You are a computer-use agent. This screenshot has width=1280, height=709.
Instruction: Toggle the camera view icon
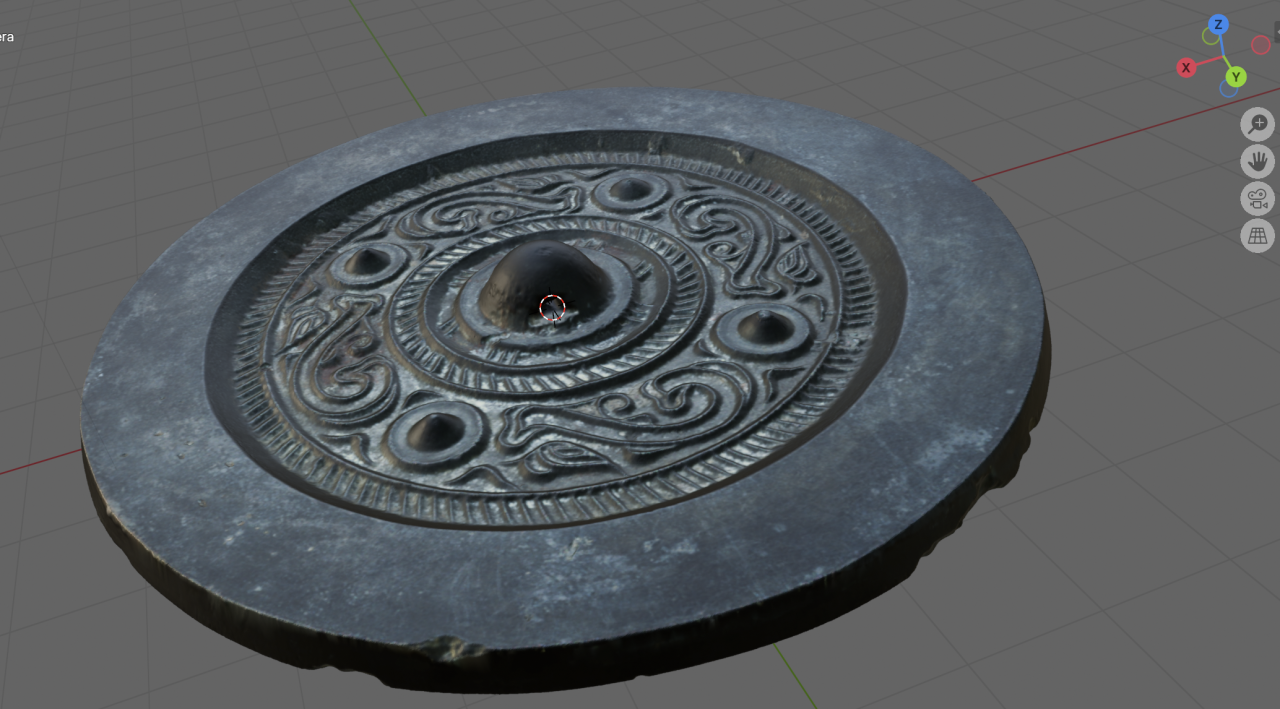click(x=1257, y=198)
